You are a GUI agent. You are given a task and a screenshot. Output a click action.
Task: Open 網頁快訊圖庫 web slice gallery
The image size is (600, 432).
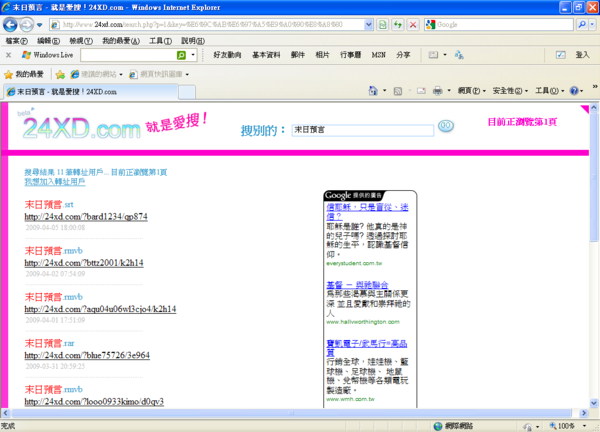click(x=159, y=74)
